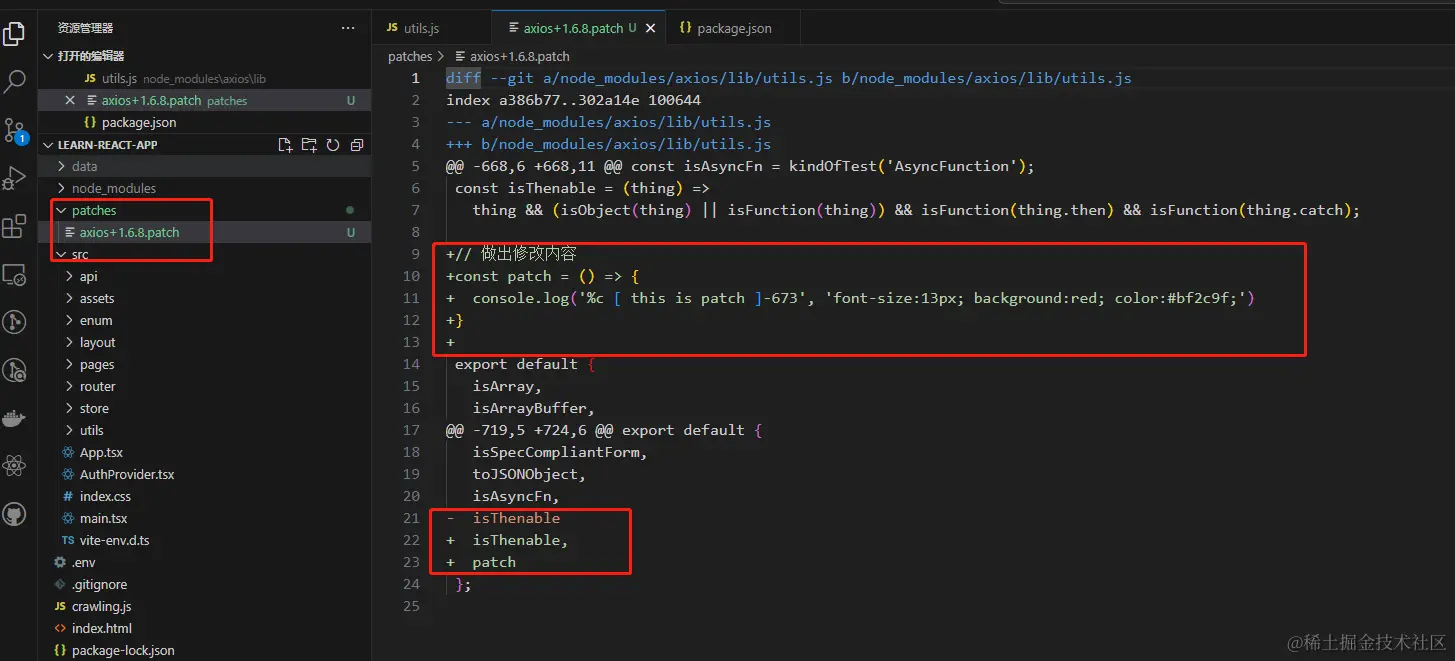Screen dimensions: 1455x661
Task: Expand the assets folder
Action: pos(70,298)
